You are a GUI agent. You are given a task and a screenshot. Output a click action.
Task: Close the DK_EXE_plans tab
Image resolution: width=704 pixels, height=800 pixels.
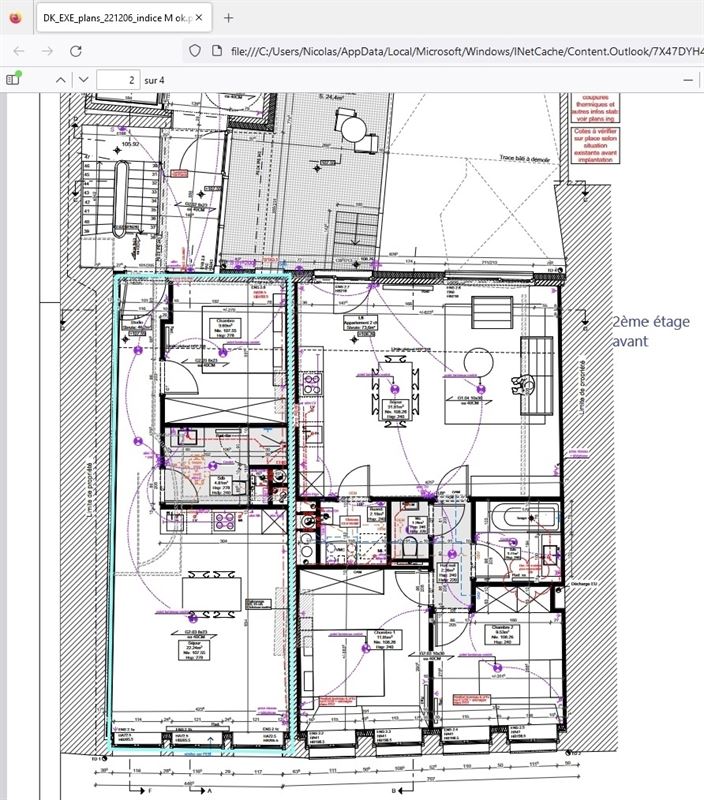198,17
